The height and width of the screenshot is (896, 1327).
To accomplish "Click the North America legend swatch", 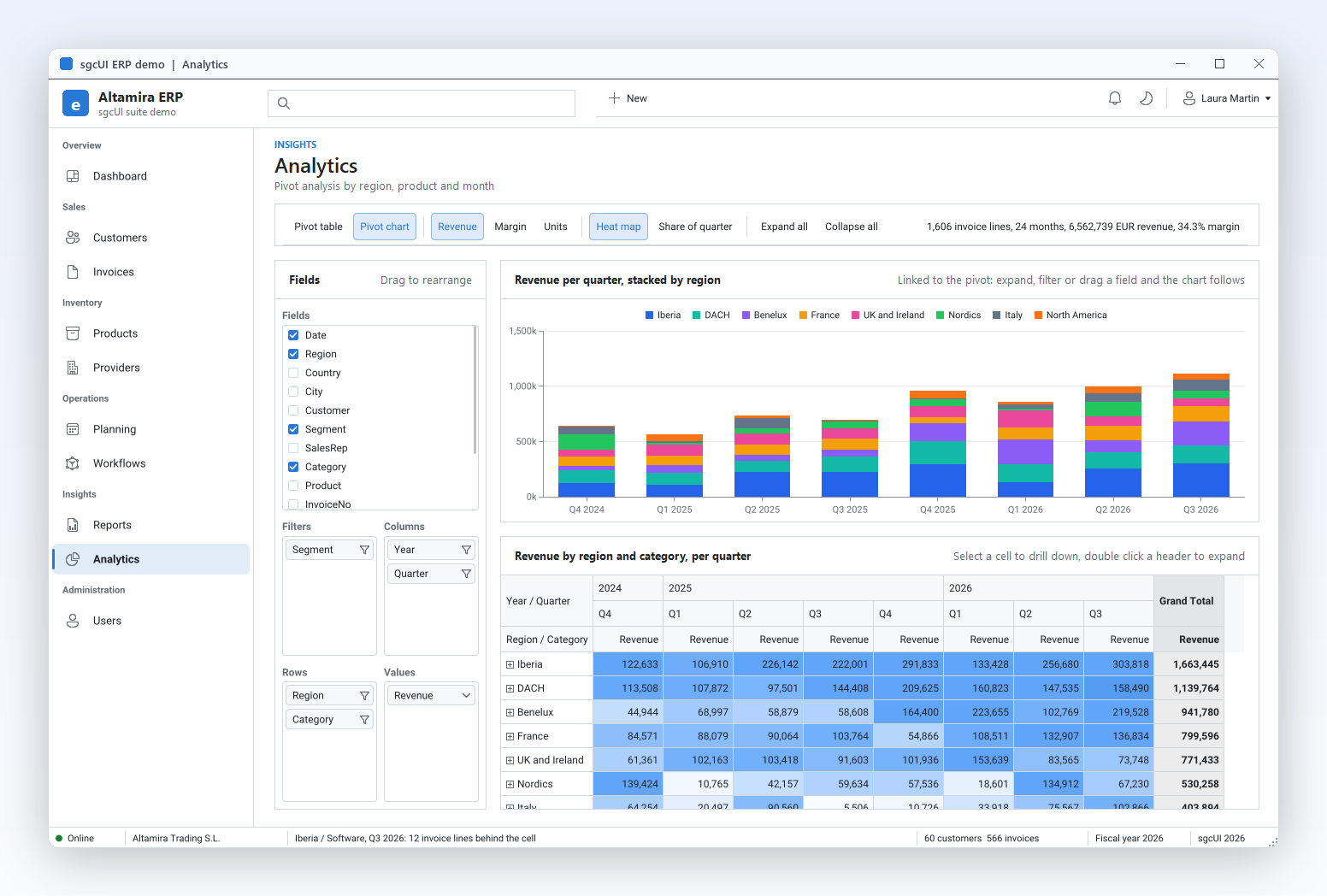I will point(1039,315).
